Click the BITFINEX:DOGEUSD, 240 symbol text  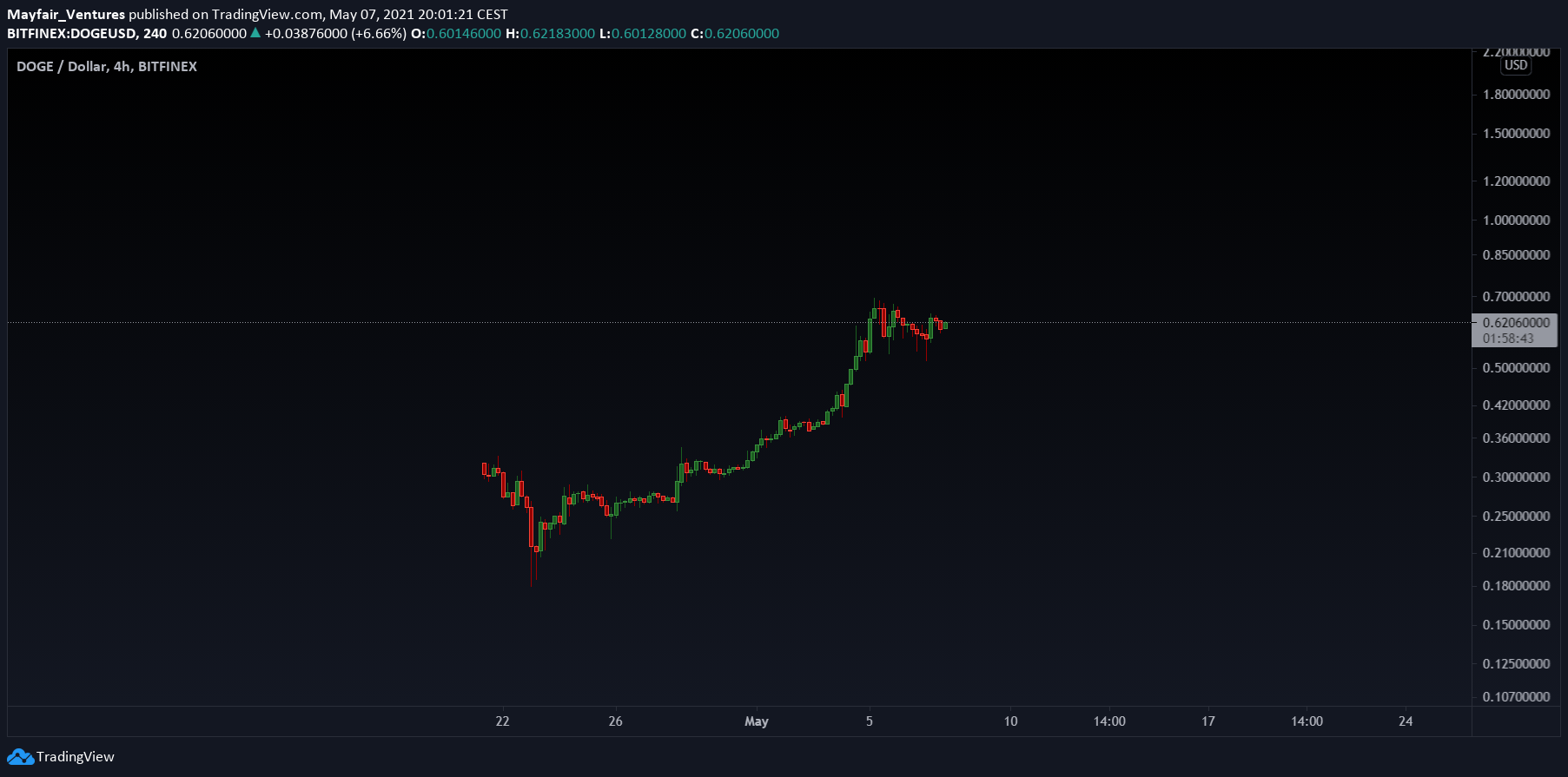click(87, 33)
